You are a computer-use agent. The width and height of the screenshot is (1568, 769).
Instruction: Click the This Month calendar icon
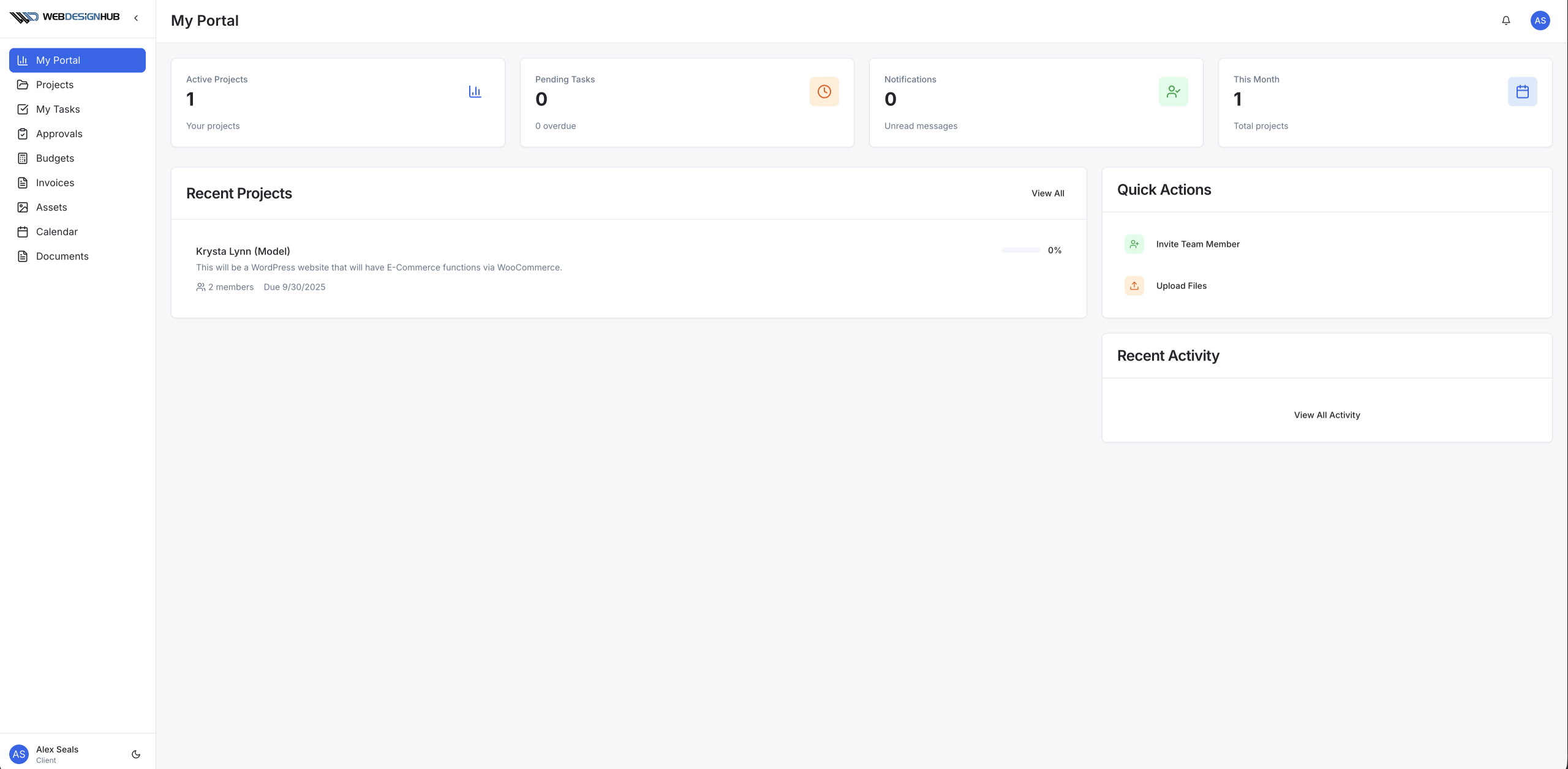click(x=1522, y=91)
